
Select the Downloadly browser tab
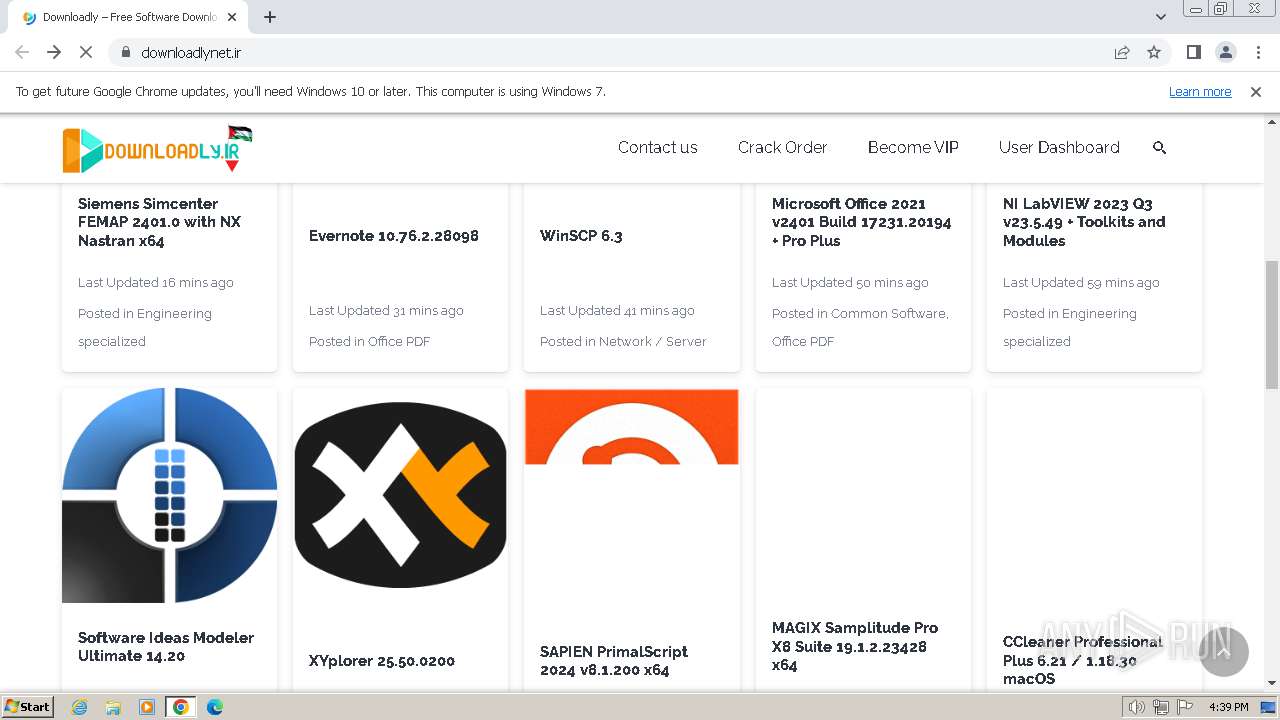point(130,17)
